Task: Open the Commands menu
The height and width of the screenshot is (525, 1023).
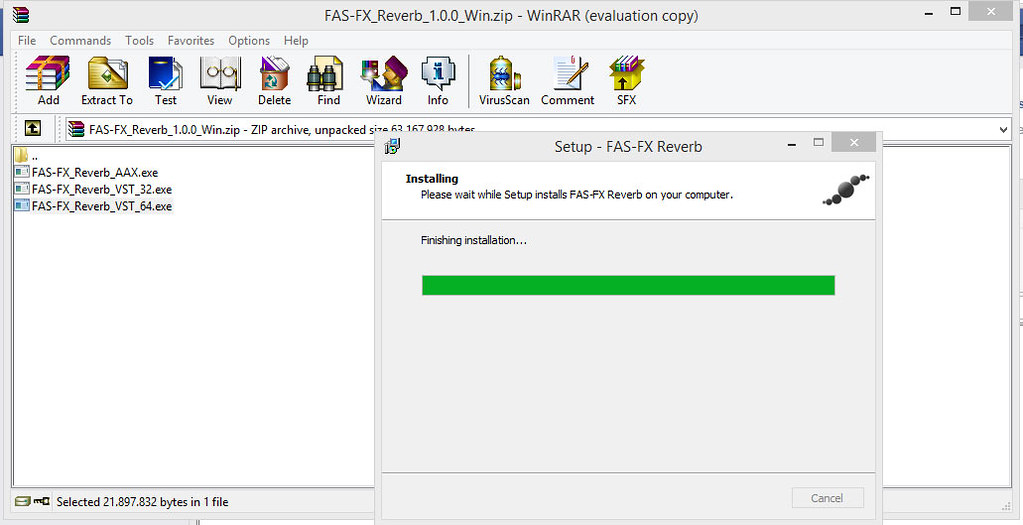Action: [80, 41]
